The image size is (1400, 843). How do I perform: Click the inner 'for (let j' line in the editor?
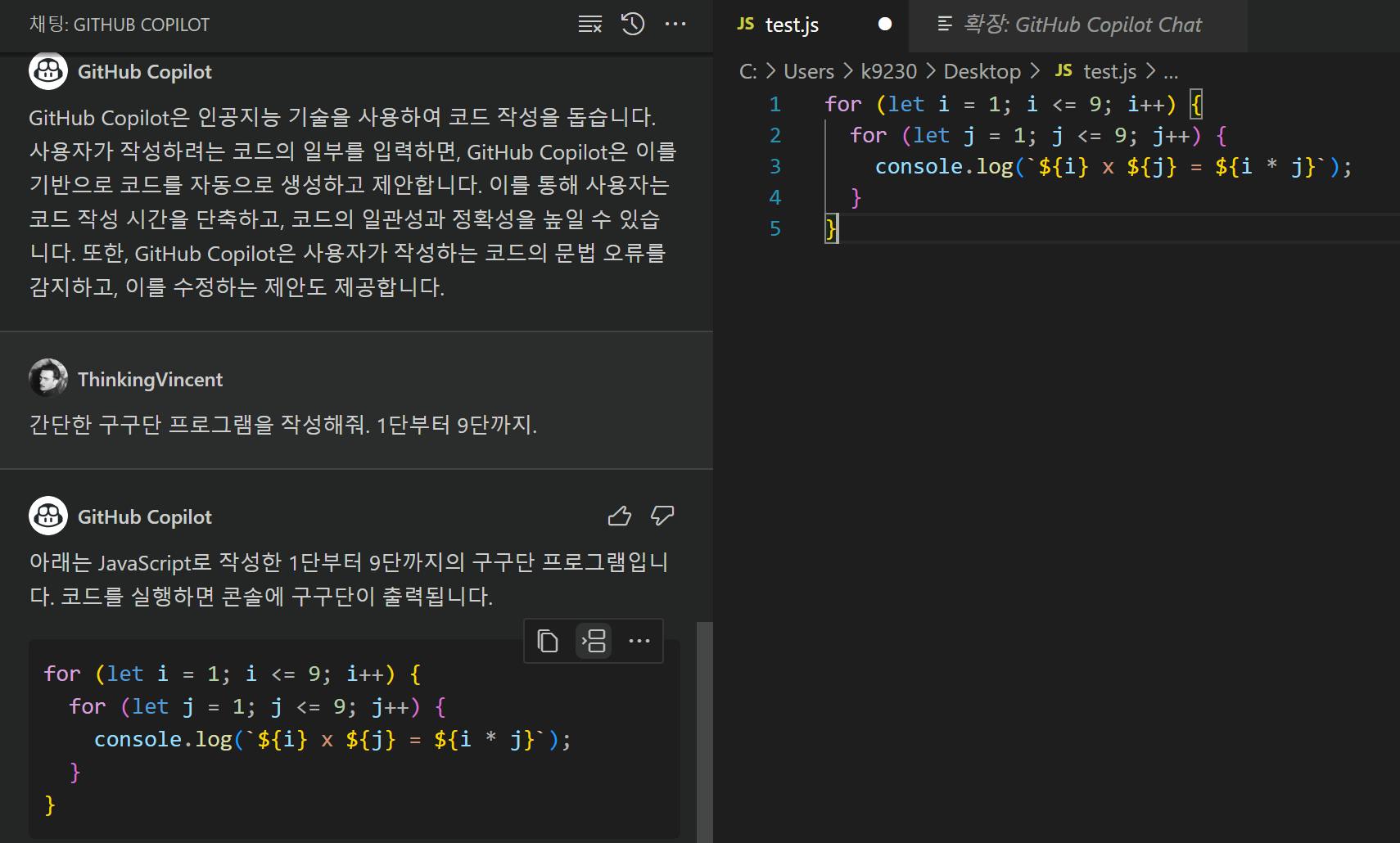click(x=1038, y=136)
